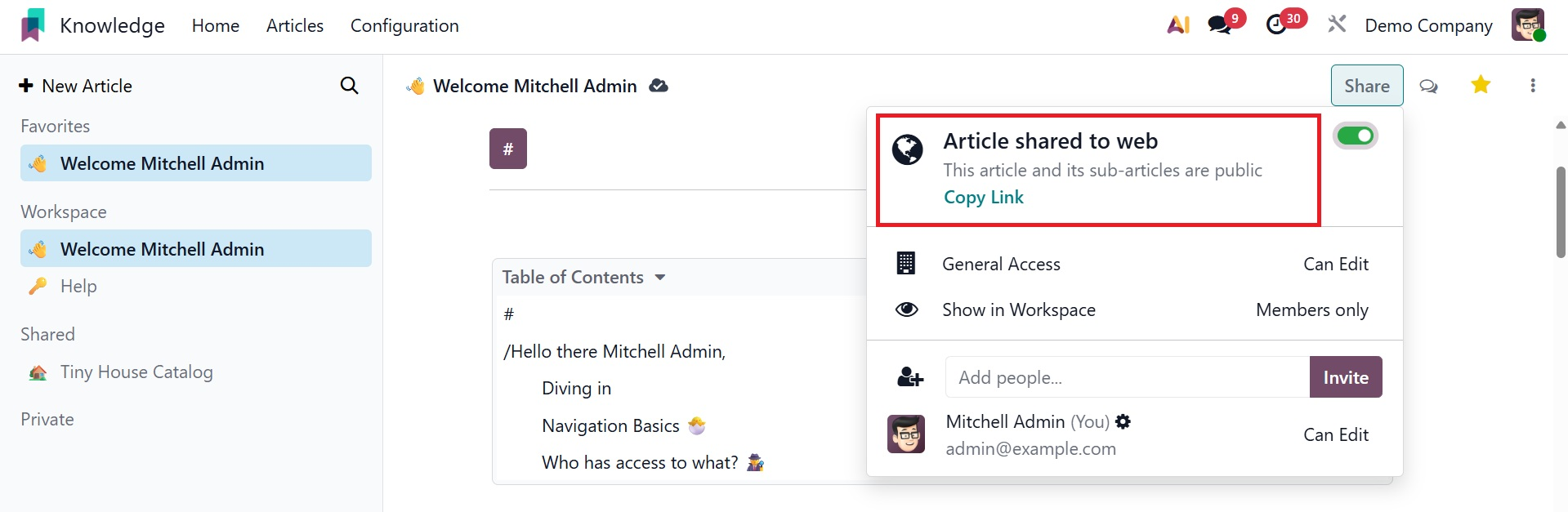1568x512 pixels.
Task: Open the three-dot article options menu
Action: [x=1533, y=86]
